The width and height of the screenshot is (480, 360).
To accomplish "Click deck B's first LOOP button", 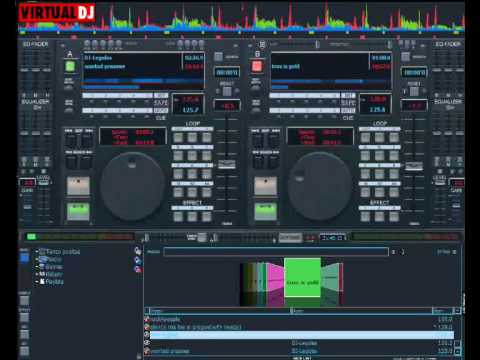I will click(x=365, y=137).
